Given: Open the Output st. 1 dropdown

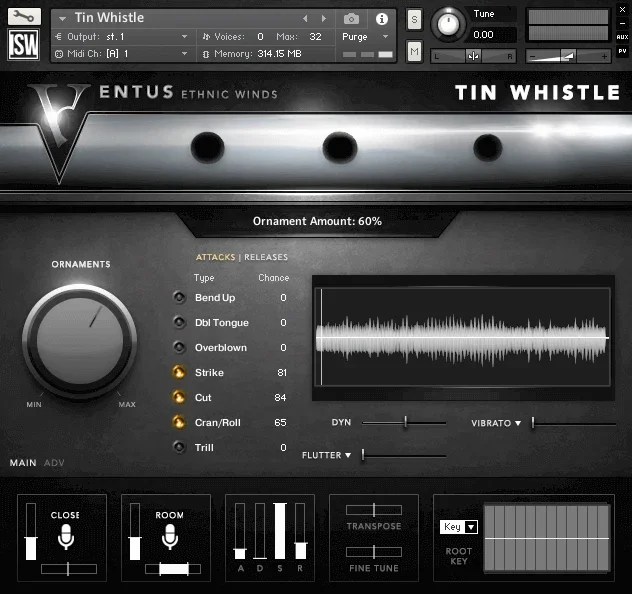Looking at the screenshot, I should click(x=184, y=37).
